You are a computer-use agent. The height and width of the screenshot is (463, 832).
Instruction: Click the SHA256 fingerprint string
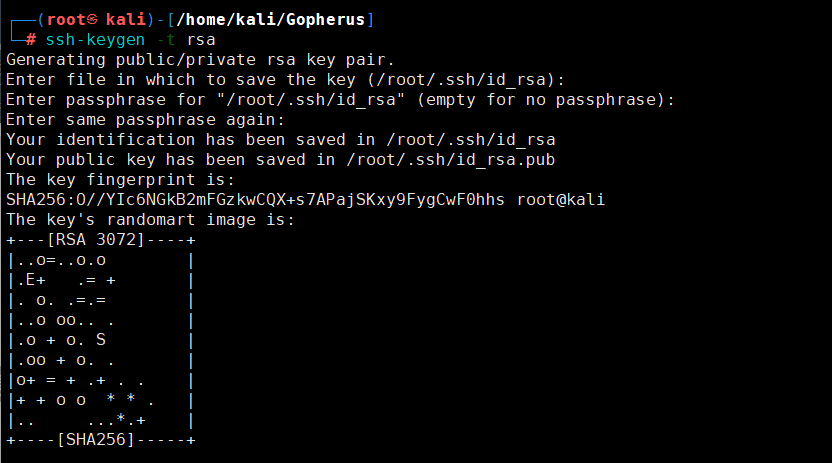[255, 200]
